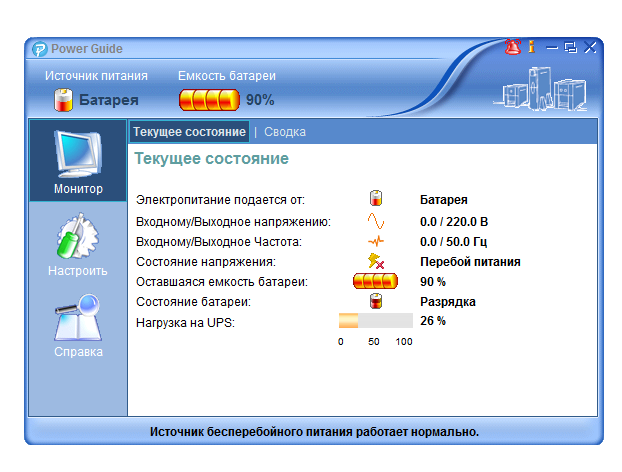The height and width of the screenshot is (472, 622).
Task: Click remaining battery capacity gauge icon
Action: pyautogui.click(x=375, y=281)
